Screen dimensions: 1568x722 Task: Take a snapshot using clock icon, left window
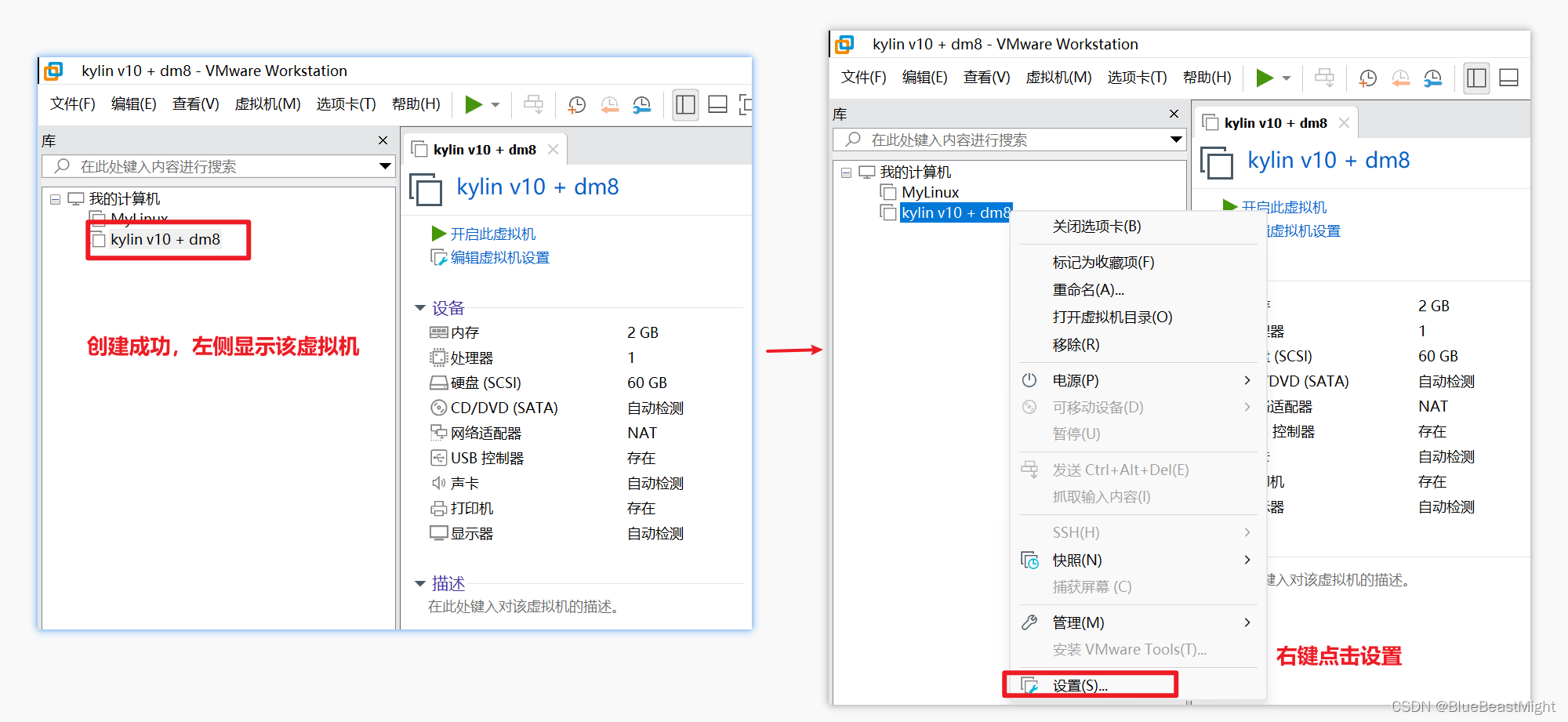[x=577, y=105]
